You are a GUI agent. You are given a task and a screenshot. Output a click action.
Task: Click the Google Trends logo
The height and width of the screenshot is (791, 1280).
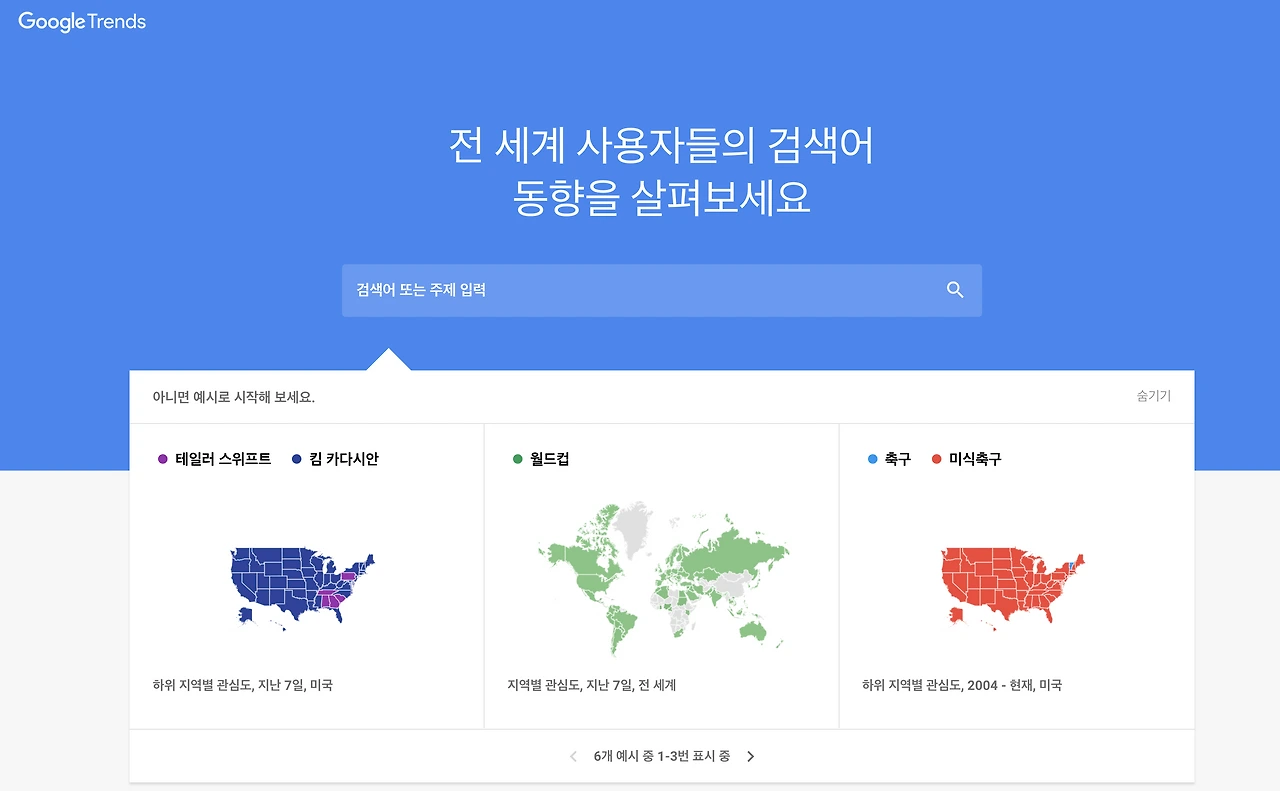82,21
